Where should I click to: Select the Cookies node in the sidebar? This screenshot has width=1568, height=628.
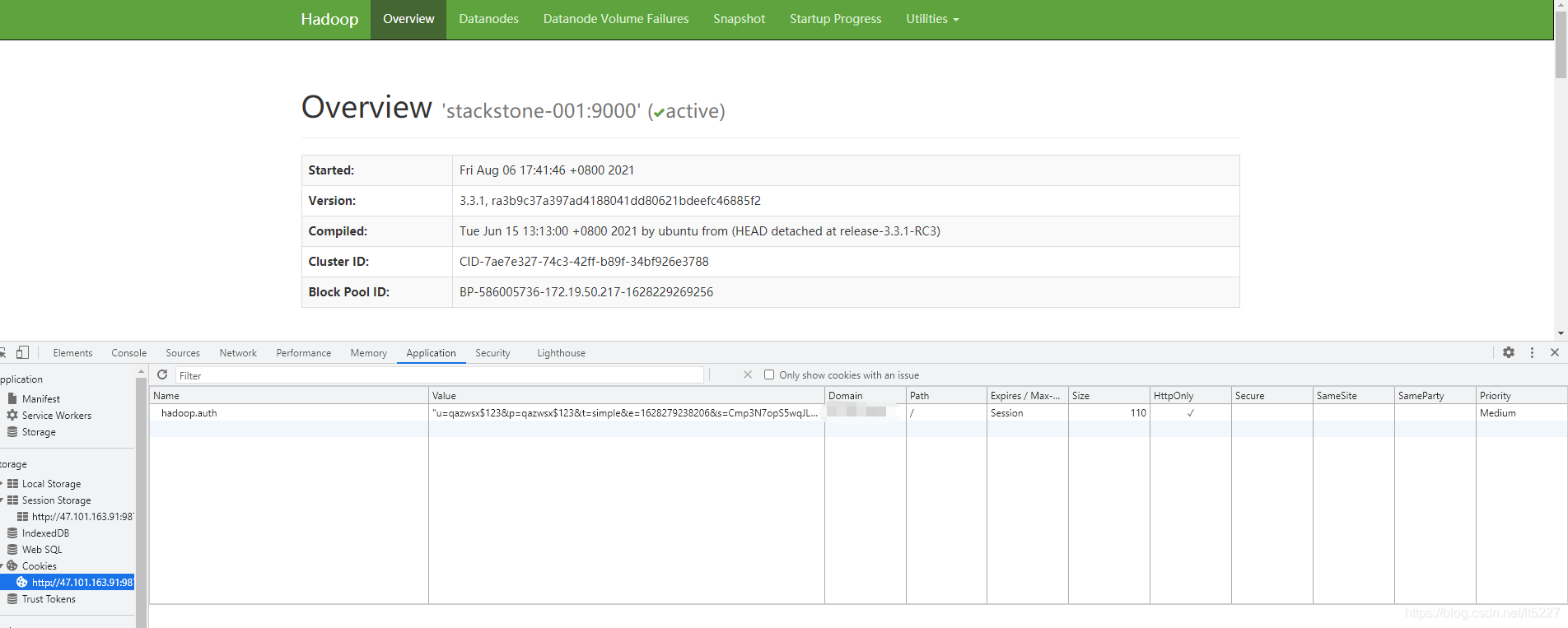tap(39, 566)
